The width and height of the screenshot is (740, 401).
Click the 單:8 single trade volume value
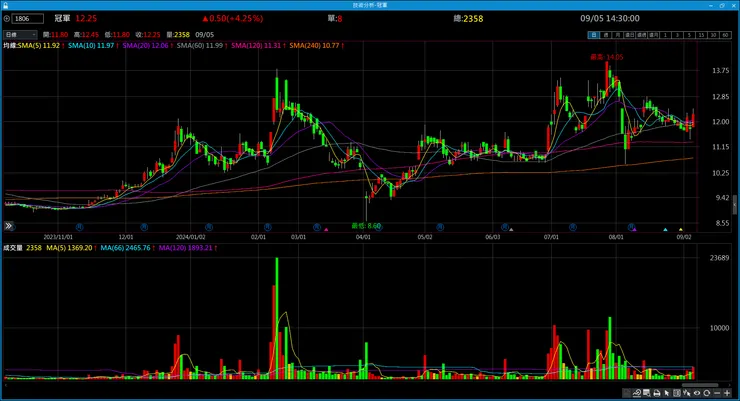point(335,18)
